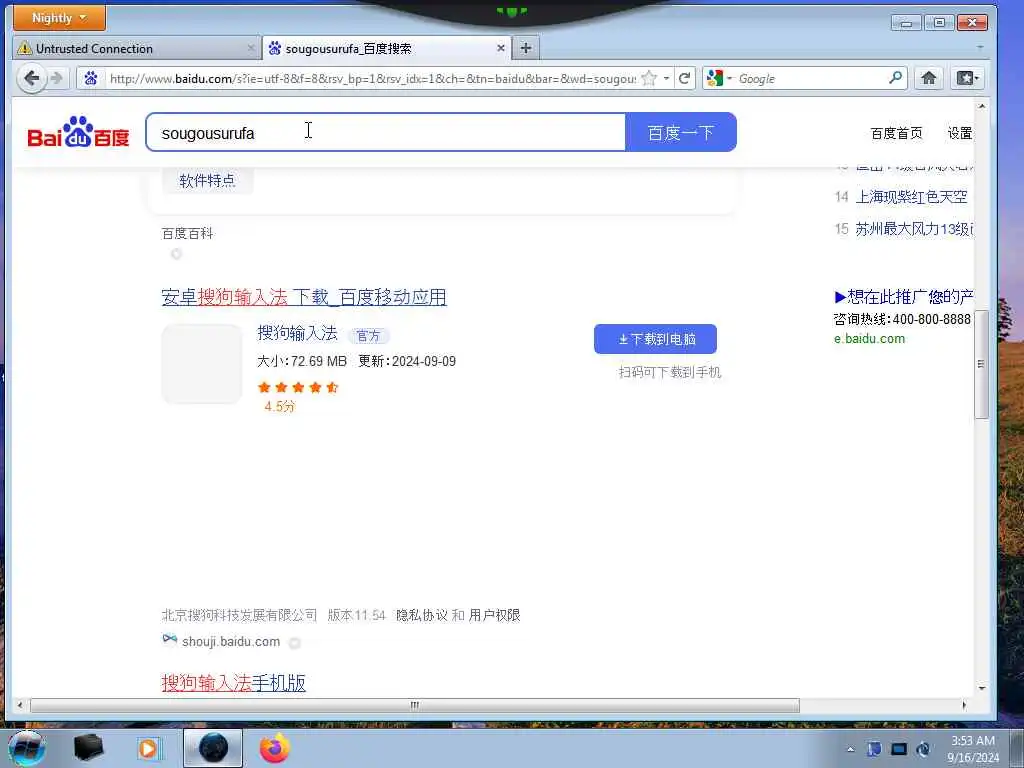The width and height of the screenshot is (1024, 768).
Task: Go to the home page
Action: click(929, 78)
